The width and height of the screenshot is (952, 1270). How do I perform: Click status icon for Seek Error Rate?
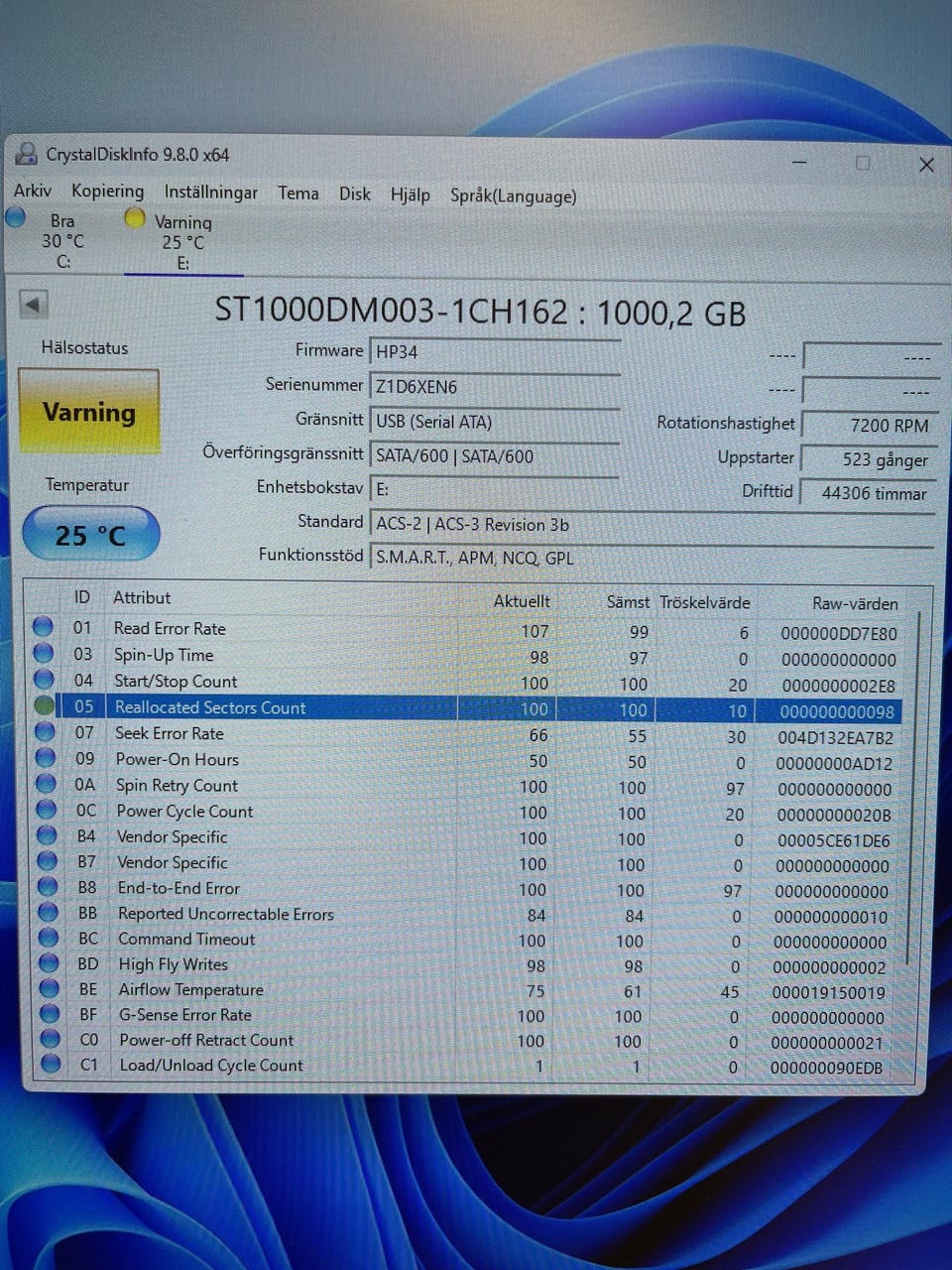point(45,732)
